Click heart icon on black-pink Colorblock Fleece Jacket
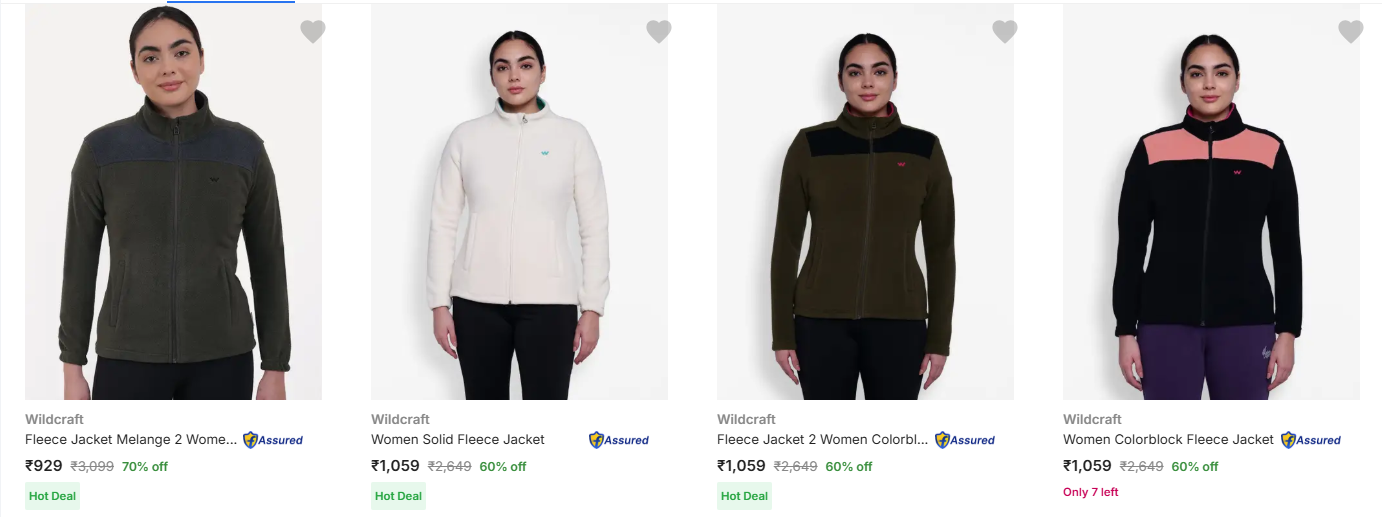This screenshot has width=1382, height=517. click(1351, 32)
